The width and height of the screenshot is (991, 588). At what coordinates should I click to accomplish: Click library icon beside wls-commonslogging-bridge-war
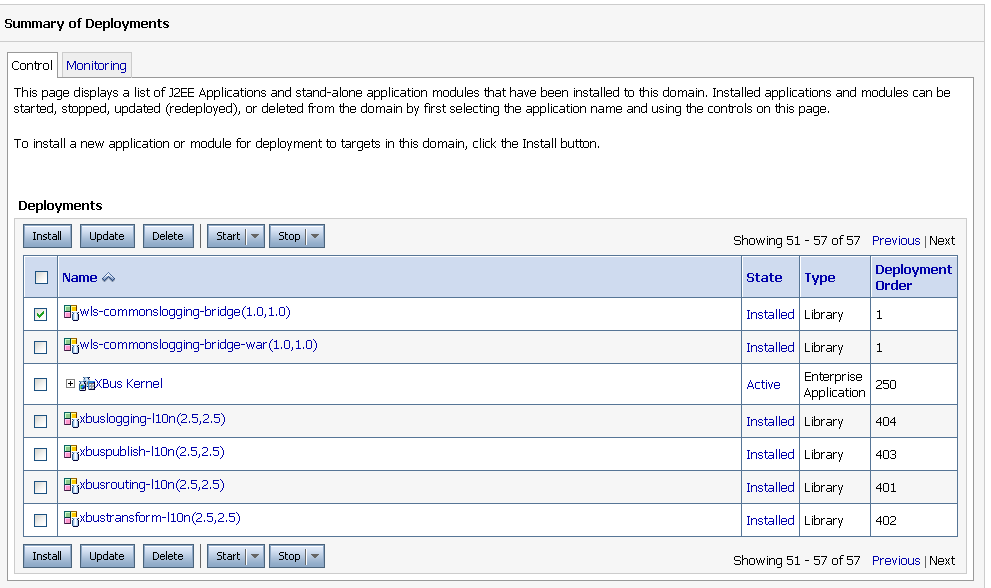[71, 346]
